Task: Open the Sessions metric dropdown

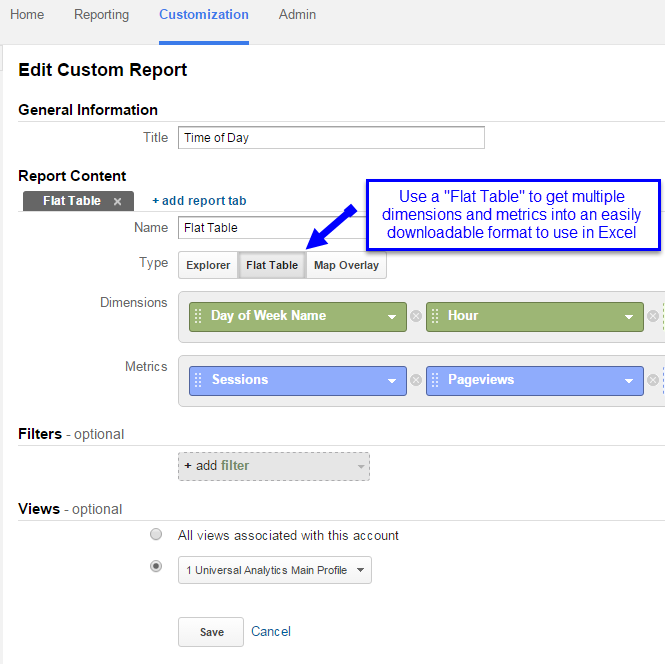Action: click(392, 381)
